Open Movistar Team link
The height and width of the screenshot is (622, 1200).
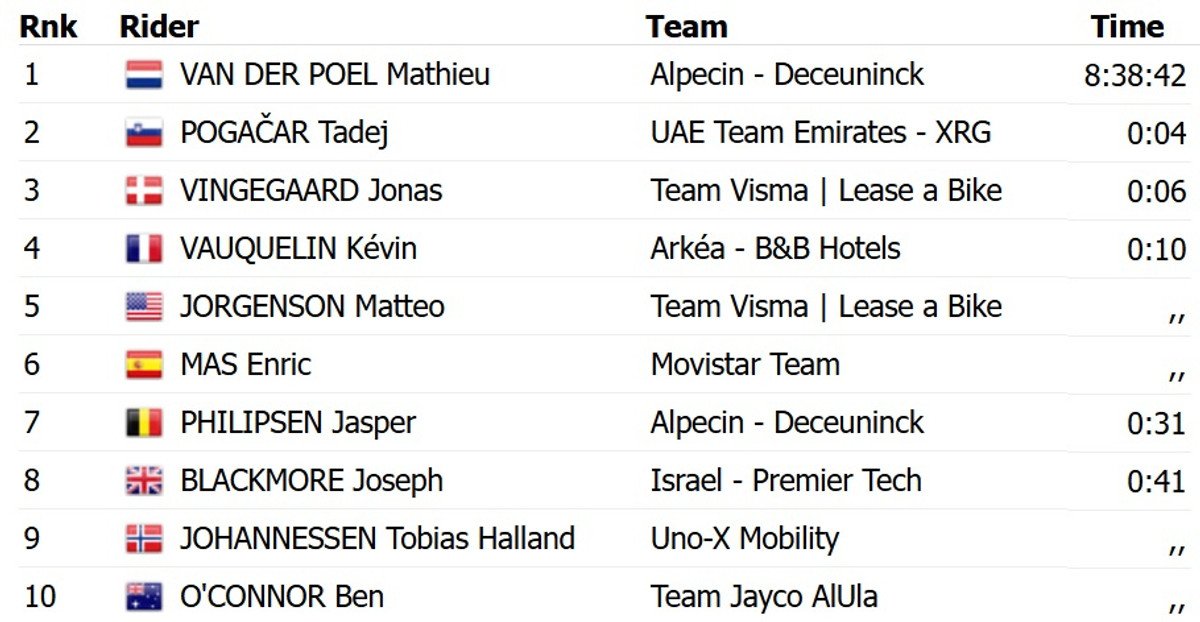(x=745, y=365)
